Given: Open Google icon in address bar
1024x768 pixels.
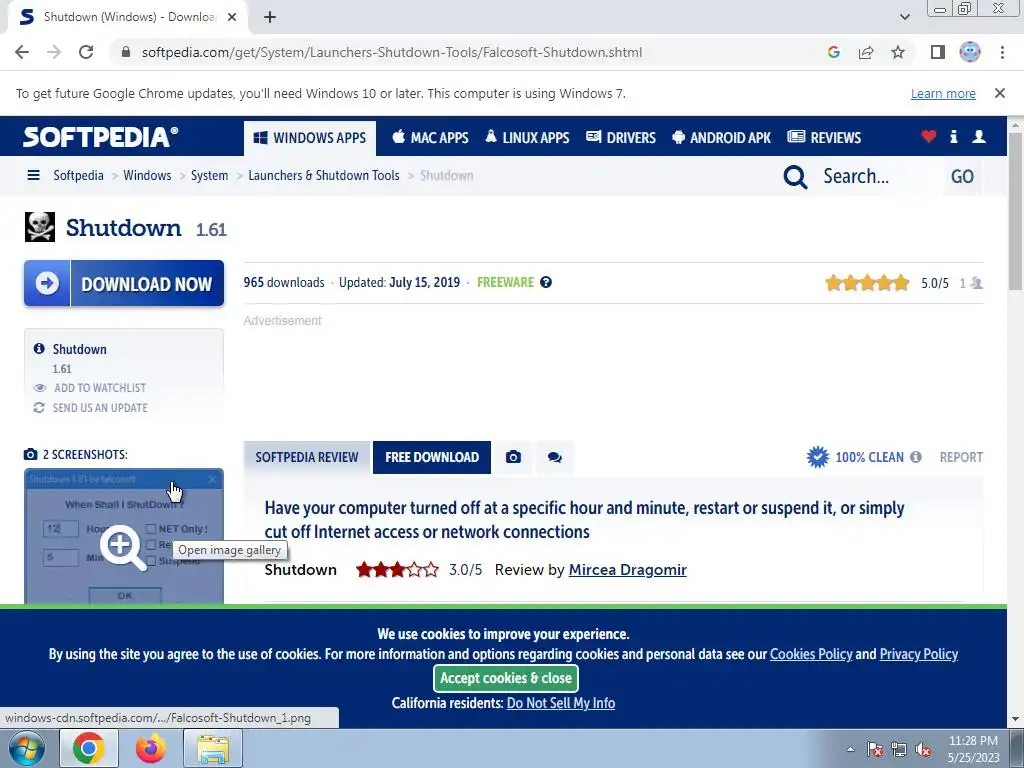Looking at the screenshot, I should pyautogui.click(x=833, y=52).
